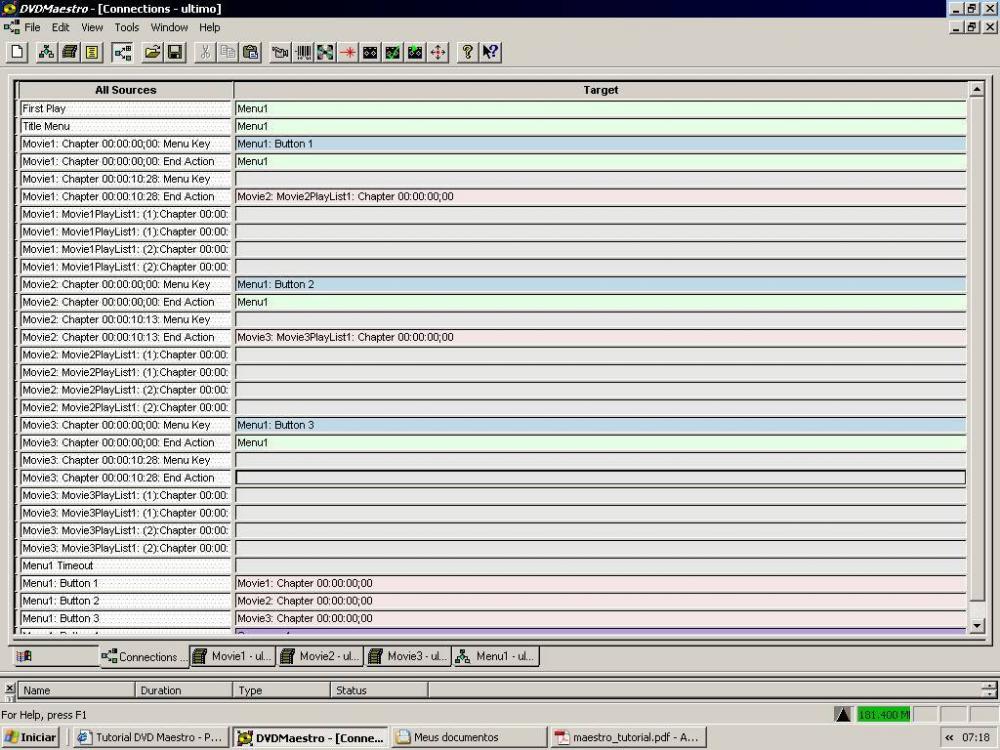1000x750 pixels.
Task: Select the First Play source row
Action: 126,108
